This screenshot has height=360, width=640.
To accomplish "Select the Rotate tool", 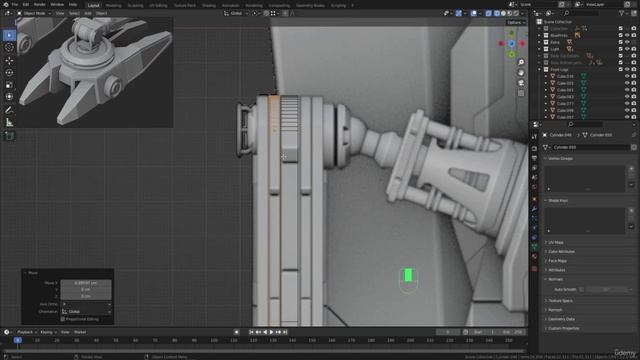I will [9, 73].
